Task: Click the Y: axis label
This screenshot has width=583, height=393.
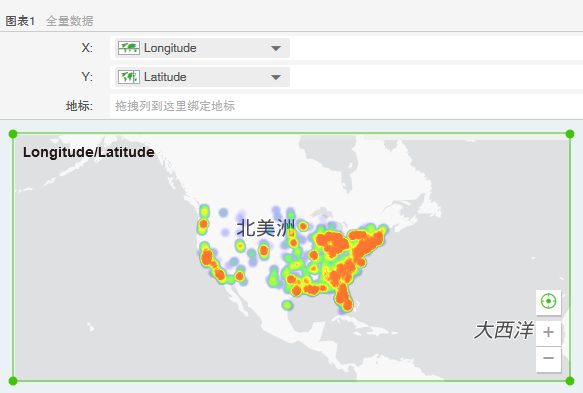Action: [x=87, y=77]
